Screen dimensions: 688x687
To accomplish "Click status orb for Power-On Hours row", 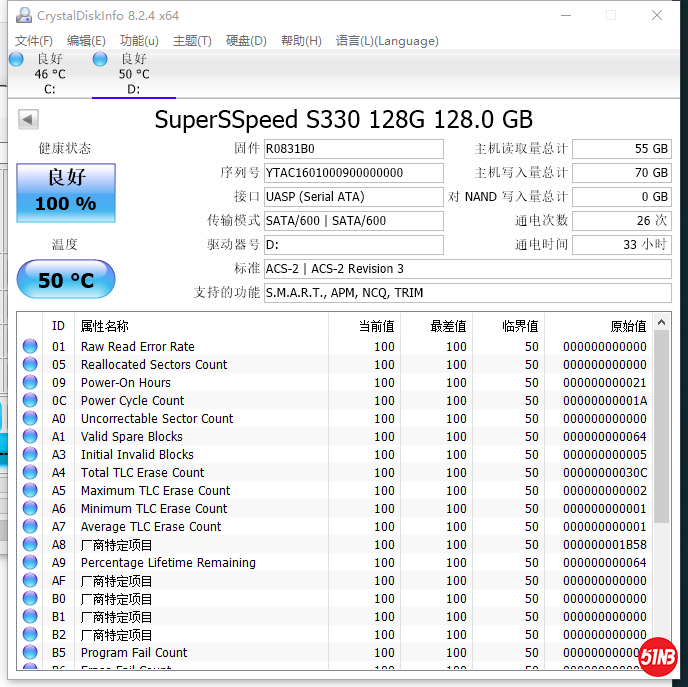I will (x=30, y=383).
